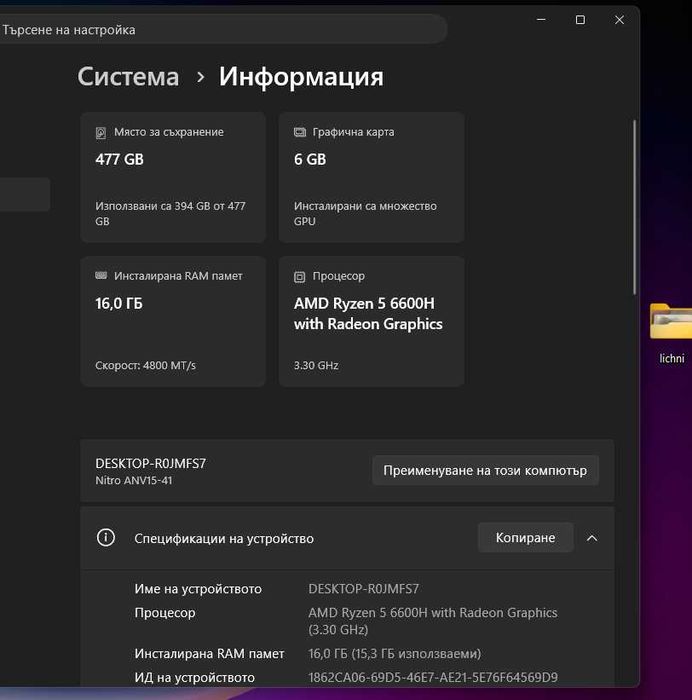Open the lichni folder on desktop
692x700 pixels.
point(671,333)
